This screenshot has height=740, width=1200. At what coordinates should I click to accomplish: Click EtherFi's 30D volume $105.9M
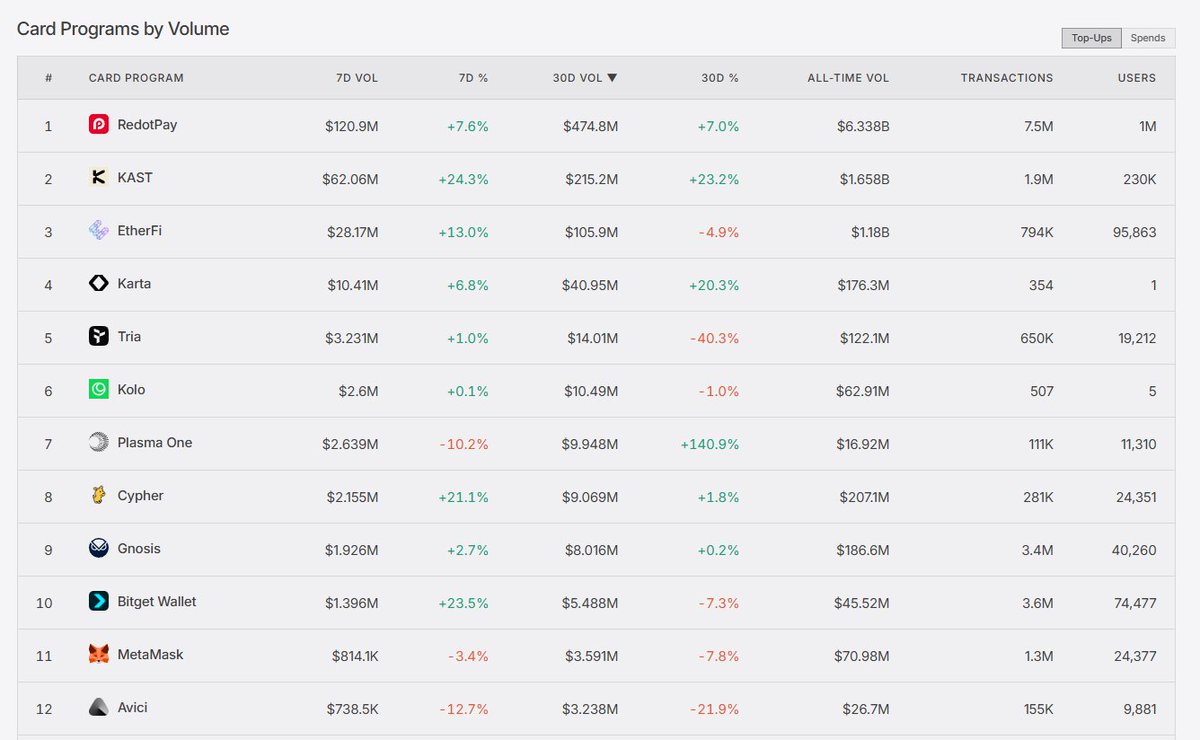tap(591, 232)
